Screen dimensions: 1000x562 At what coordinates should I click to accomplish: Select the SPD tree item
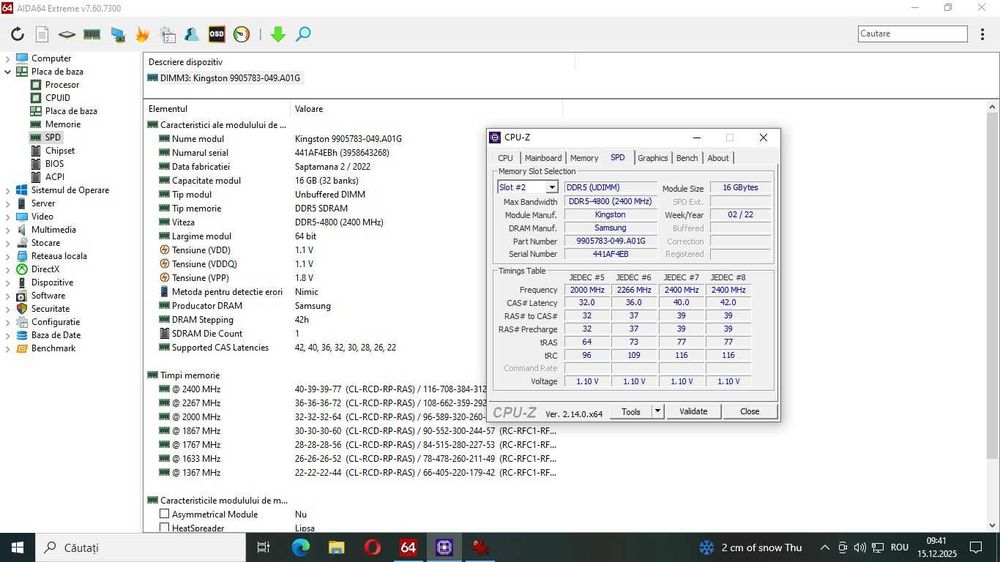[52, 137]
